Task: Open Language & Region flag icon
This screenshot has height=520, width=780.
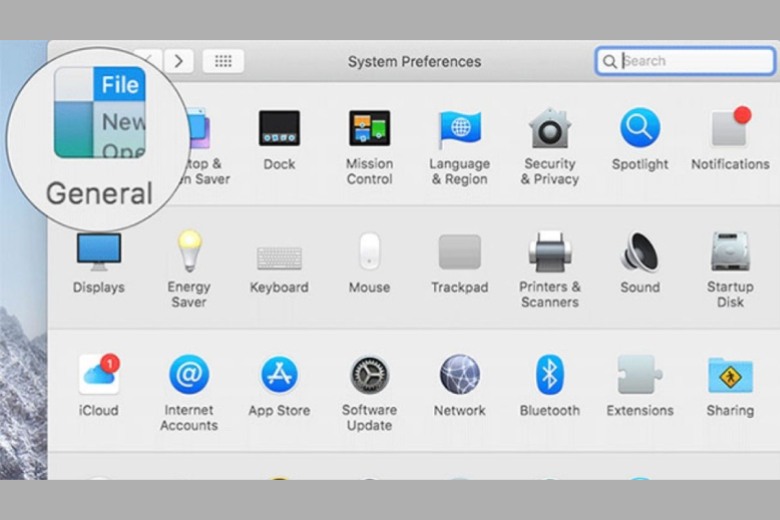Action: pyautogui.click(x=460, y=128)
